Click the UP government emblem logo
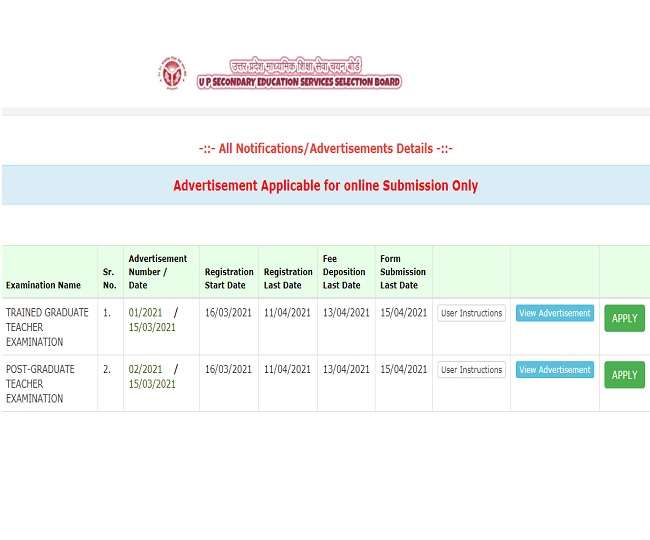Viewport: 650px width, 540px height. click(172, 73)
